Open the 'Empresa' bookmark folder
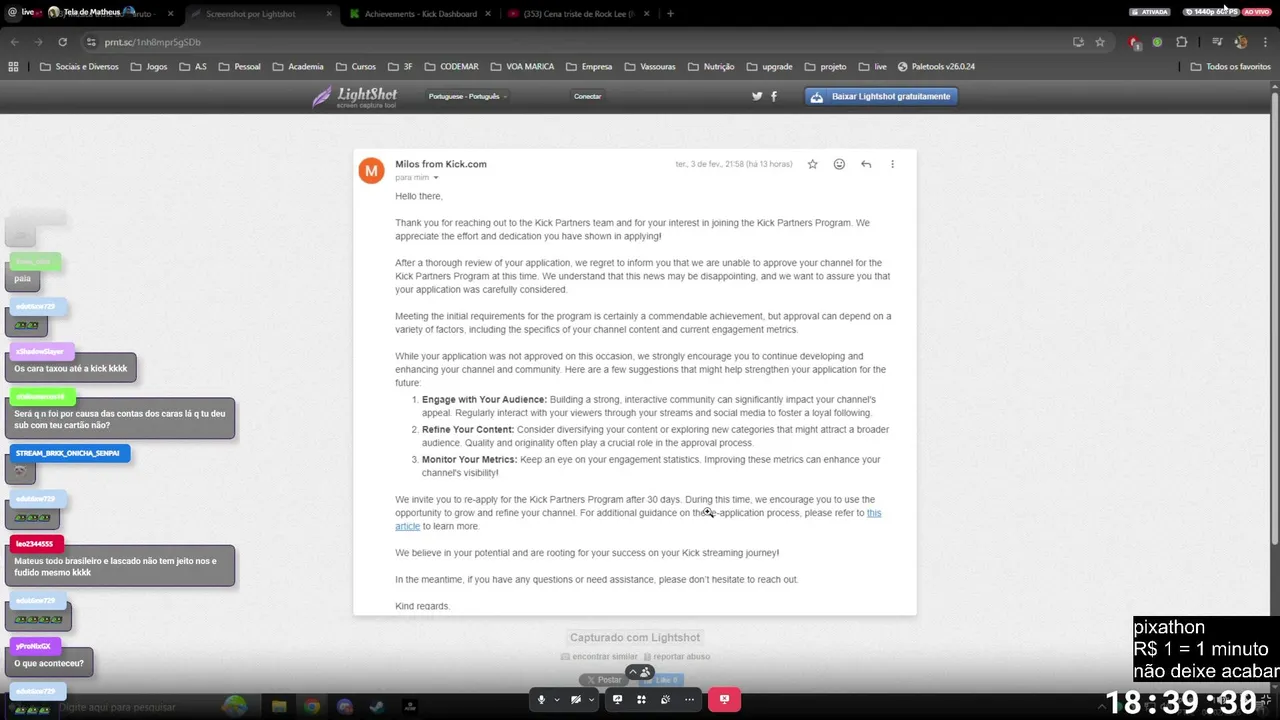The image size is (1280, 720). coord(588,67)
